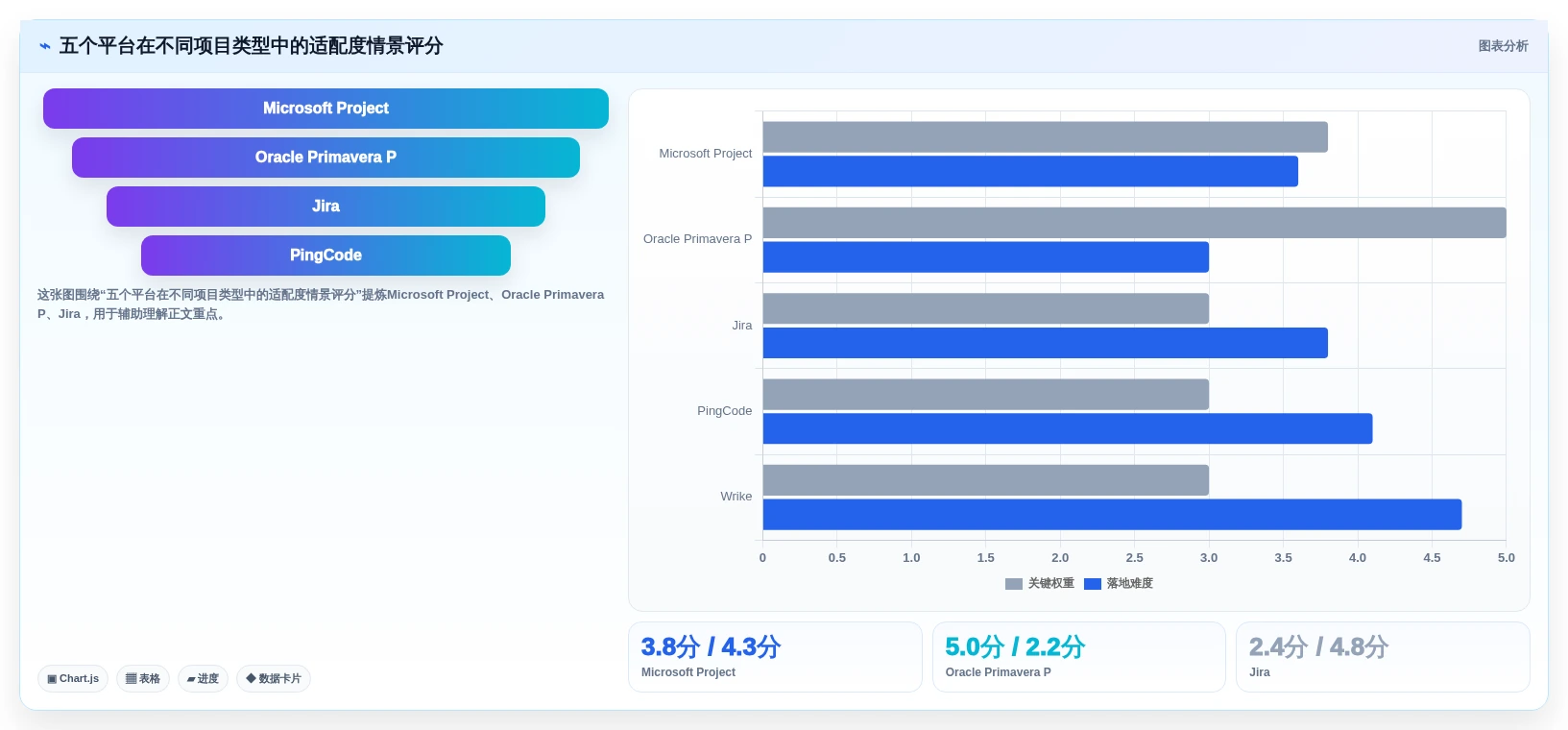Click the blue Microsoft Project chart bar
Viewport: 1568px width, 730px height.
1030,172
